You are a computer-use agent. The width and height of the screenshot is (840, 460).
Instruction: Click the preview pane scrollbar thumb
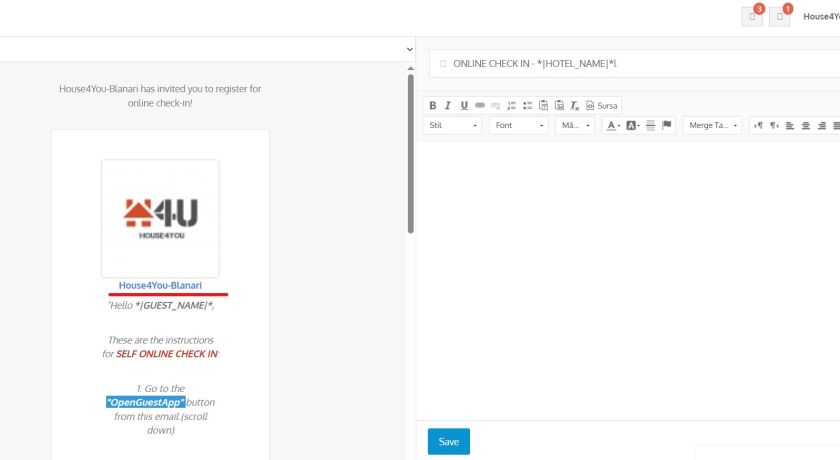[x=410, y=154]
